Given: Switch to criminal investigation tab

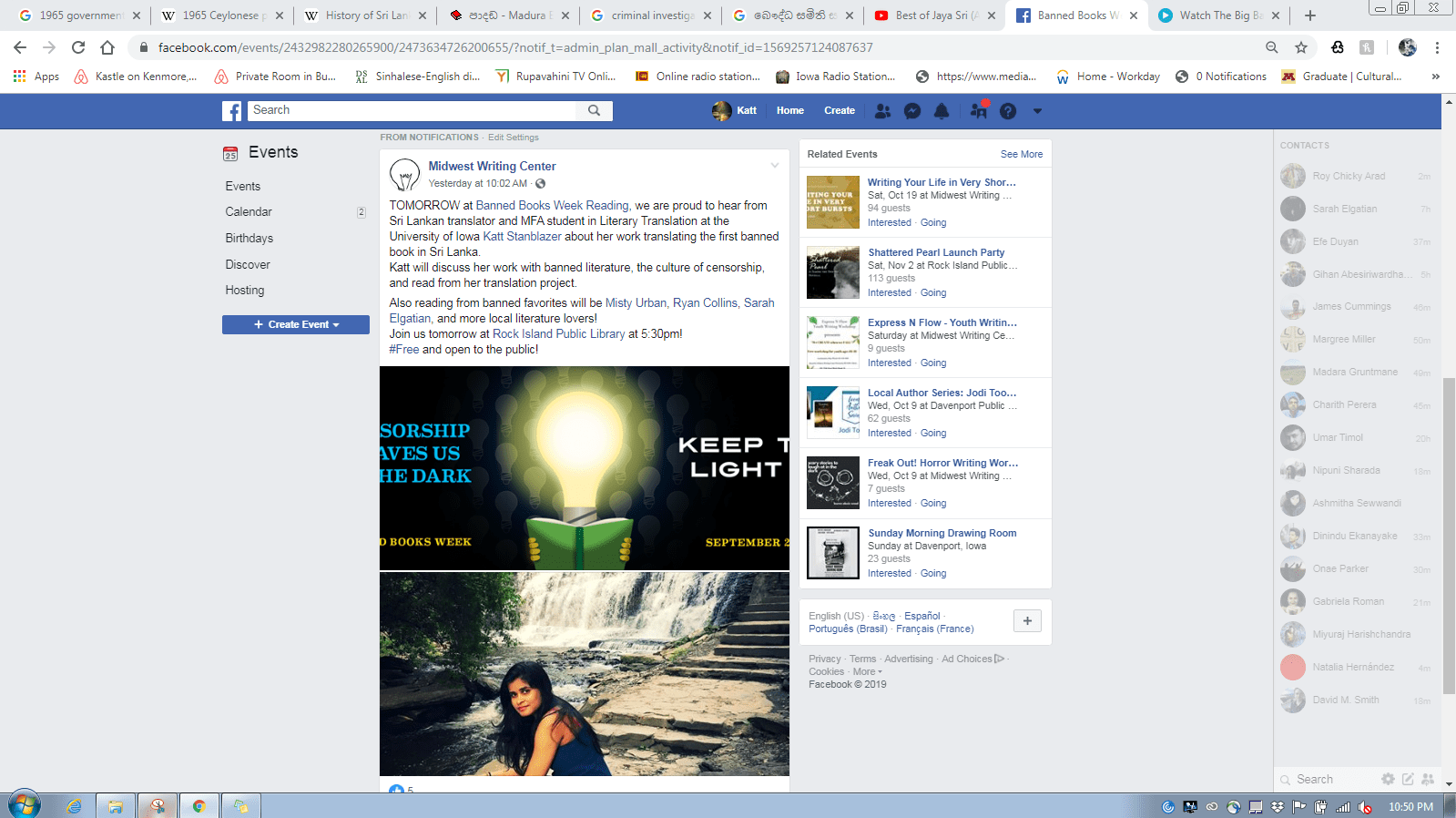Looking at the screenshot, I should tap(652, 15).
